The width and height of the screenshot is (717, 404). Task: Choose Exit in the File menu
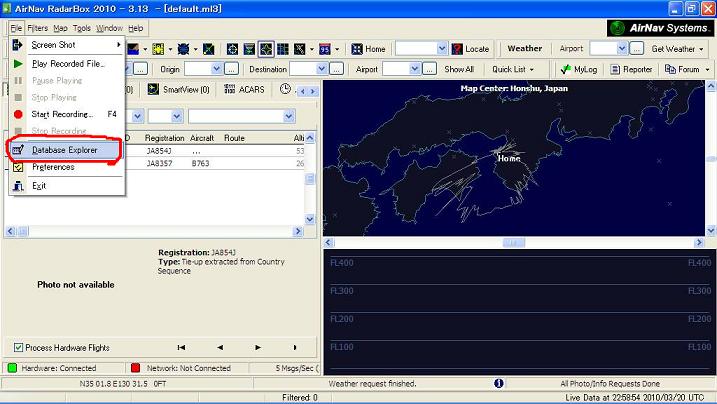(x=66, y=186)
